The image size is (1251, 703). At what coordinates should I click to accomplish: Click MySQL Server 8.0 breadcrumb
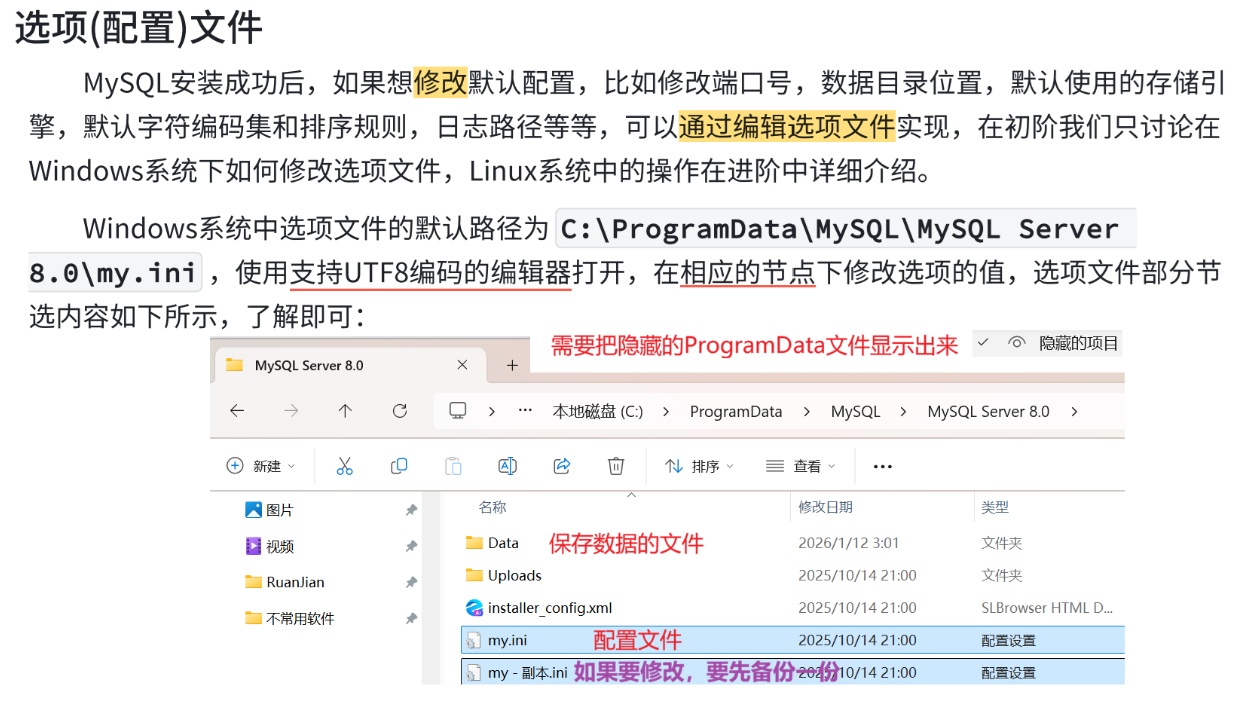989,411
